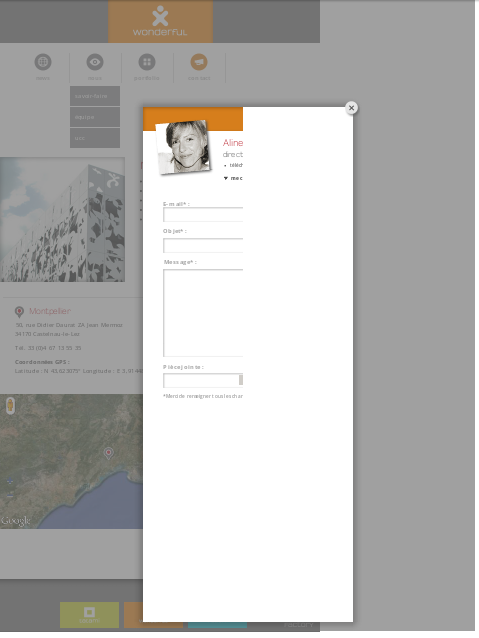
Task: Close the contact popup with the X button
Action: tap(351, 108)
